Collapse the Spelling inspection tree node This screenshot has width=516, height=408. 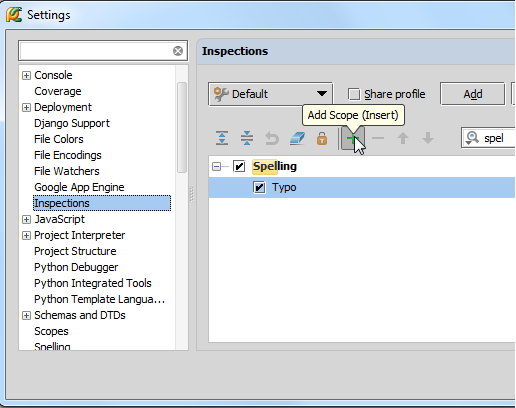(216, 166)
